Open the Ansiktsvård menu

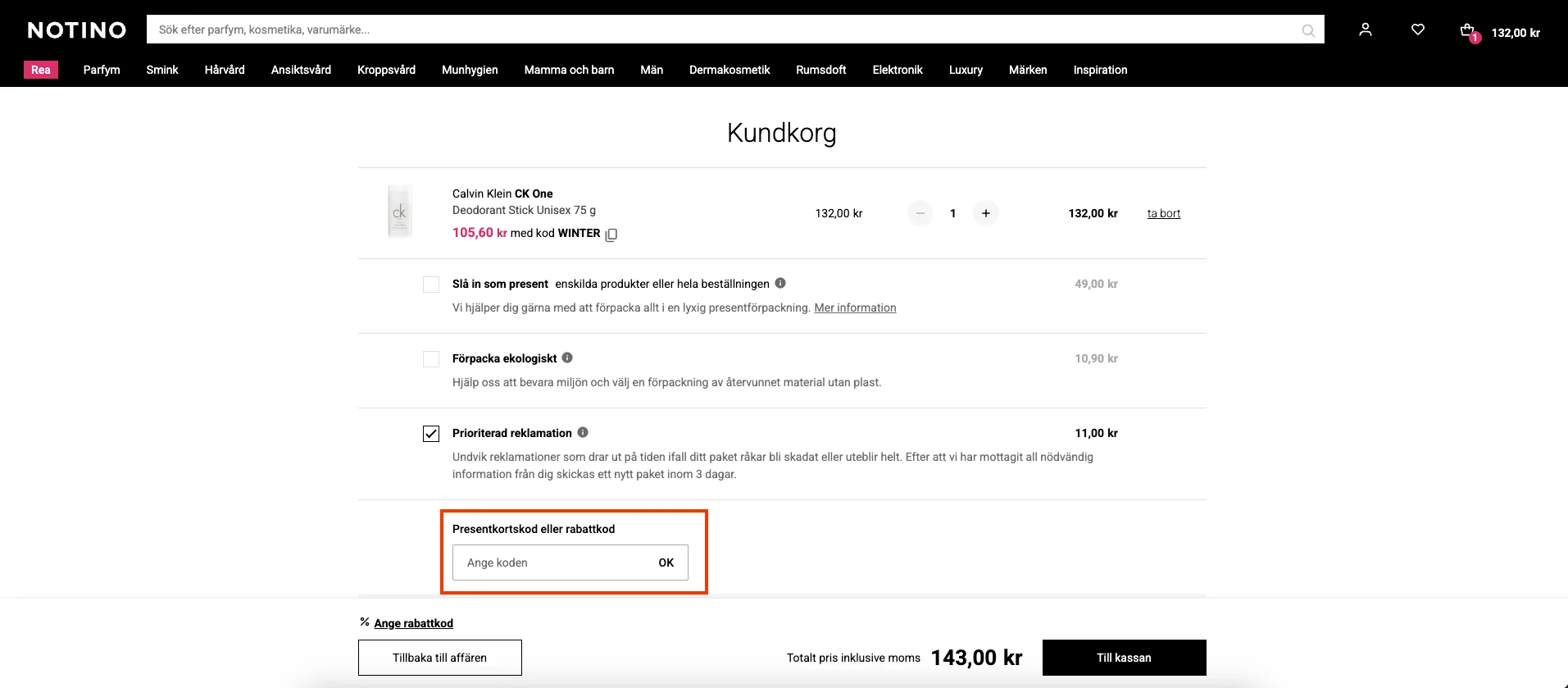click(x=301, y=70)
